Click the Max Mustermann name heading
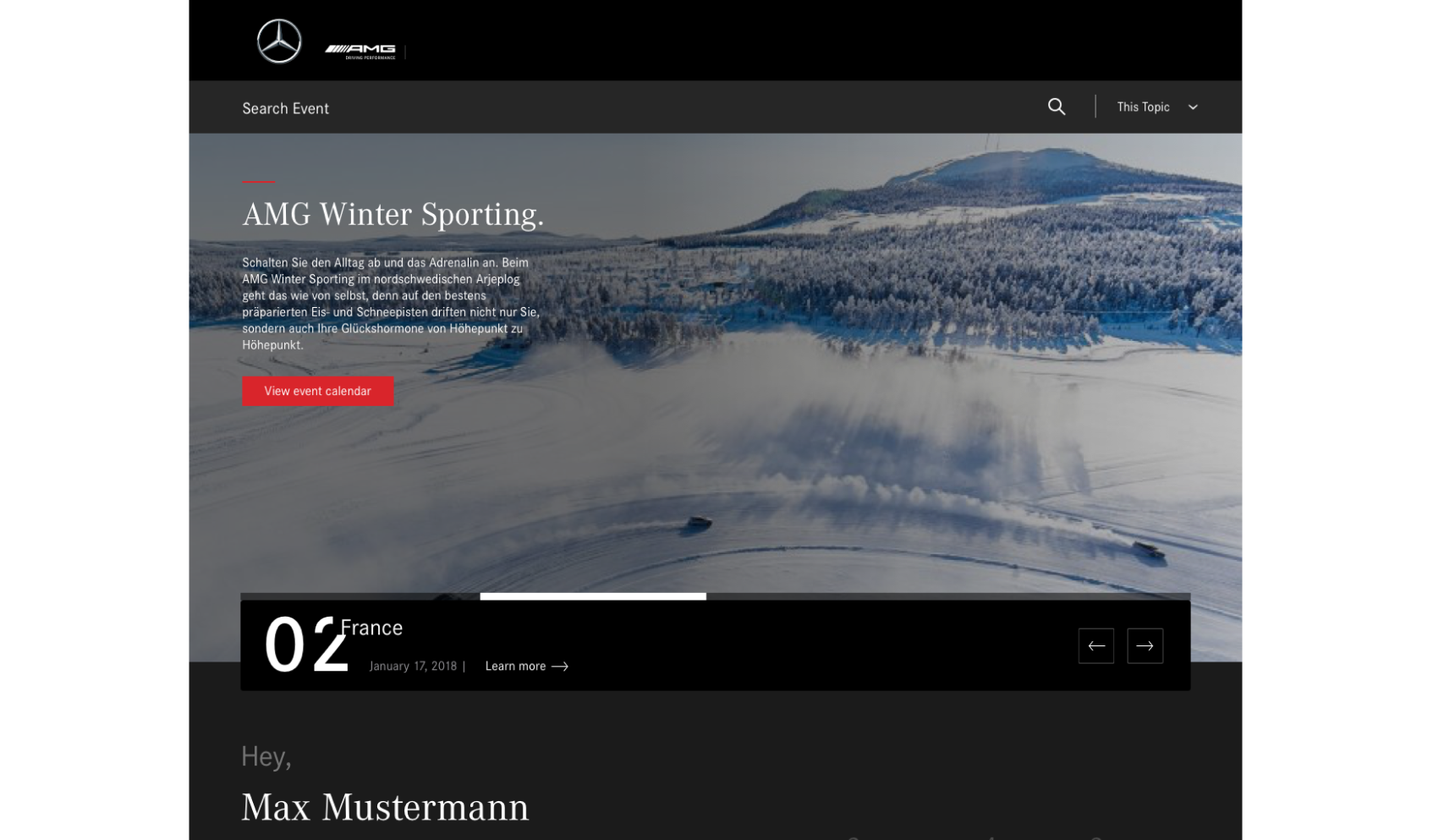The image size is (1433, 840). [x=385, y=807]
